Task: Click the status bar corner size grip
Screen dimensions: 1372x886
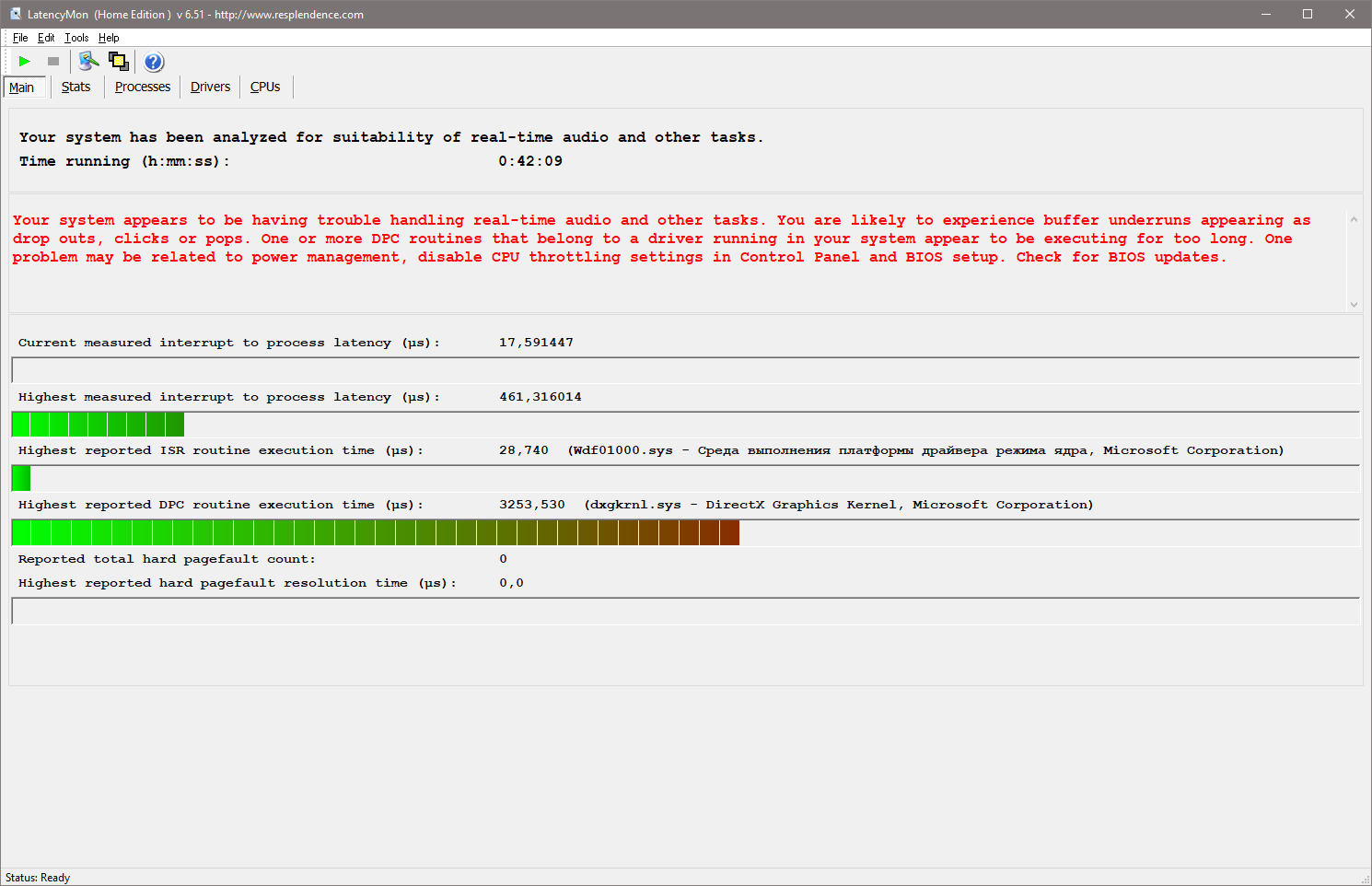Action: (x=1365, y=879)
